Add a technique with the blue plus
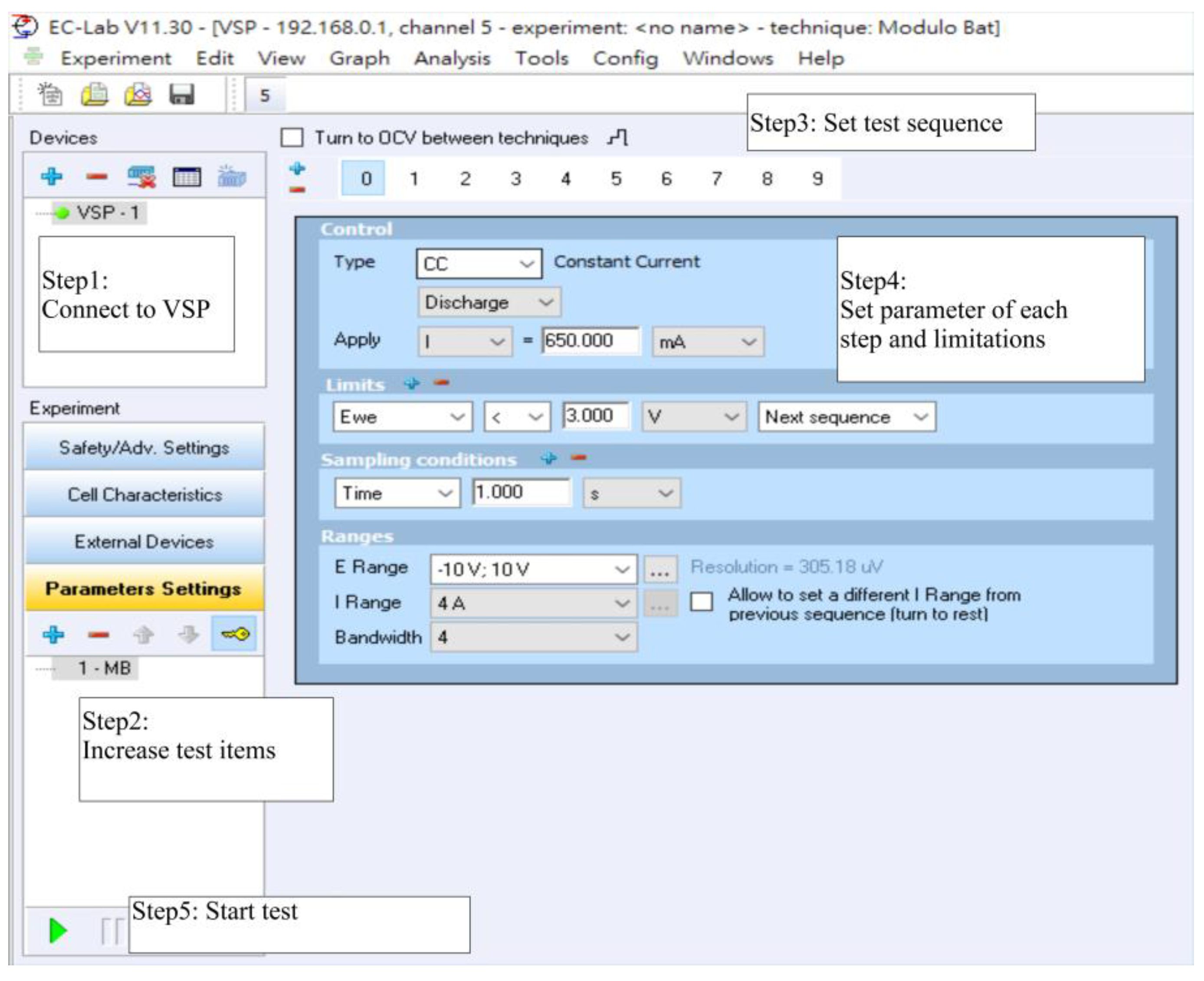Screen dimensions: 1204x981 point(53,634)
